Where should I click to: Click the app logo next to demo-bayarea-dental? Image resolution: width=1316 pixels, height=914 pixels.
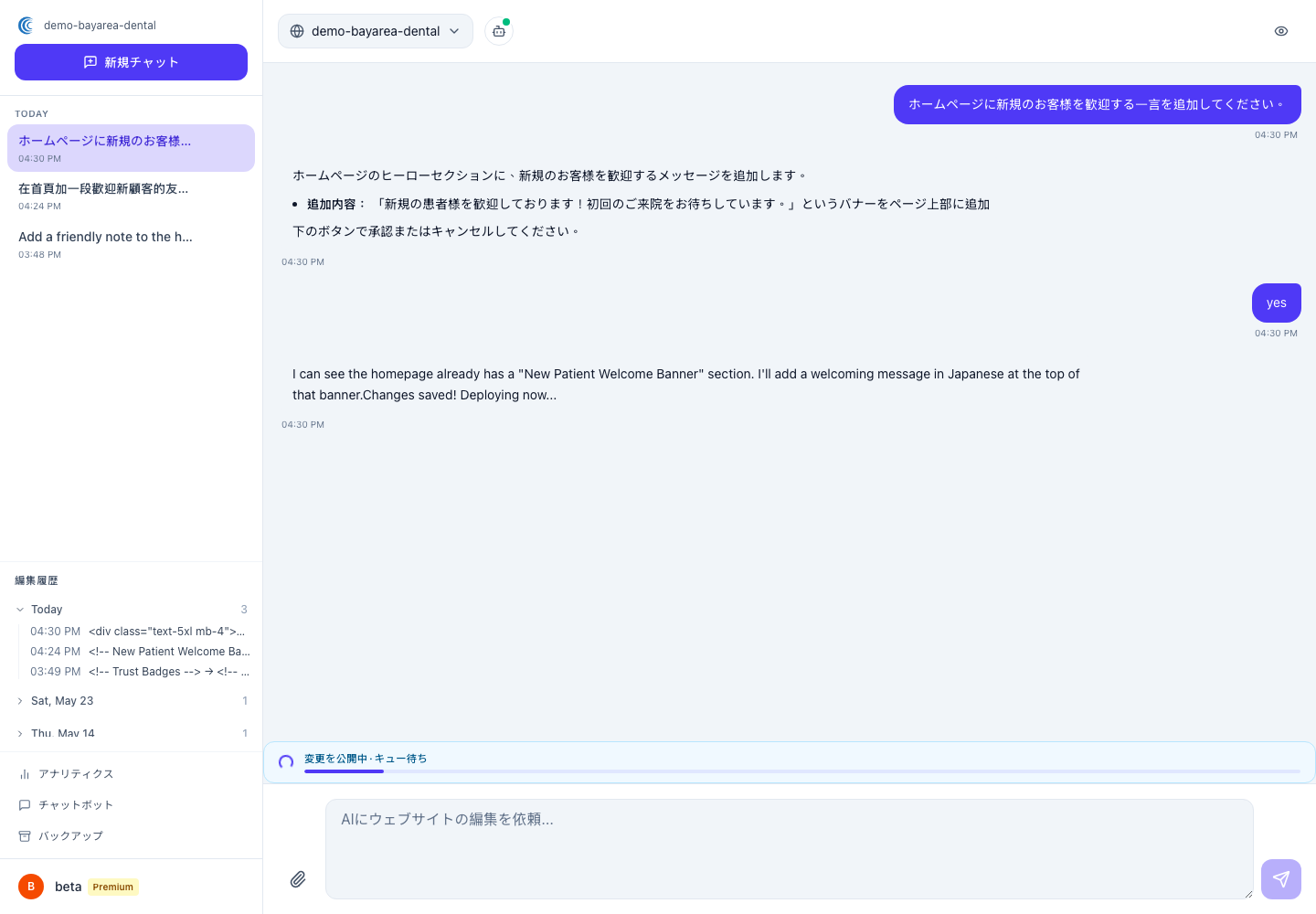pos(26,26)
